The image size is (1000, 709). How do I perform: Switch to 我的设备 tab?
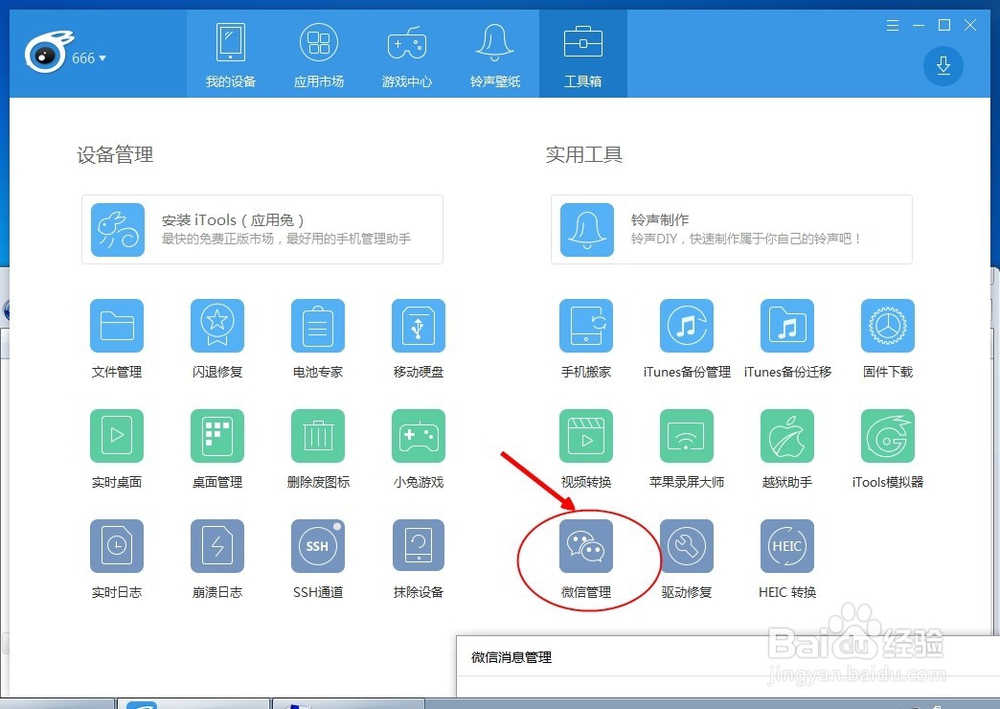click(x=230, y=54)
